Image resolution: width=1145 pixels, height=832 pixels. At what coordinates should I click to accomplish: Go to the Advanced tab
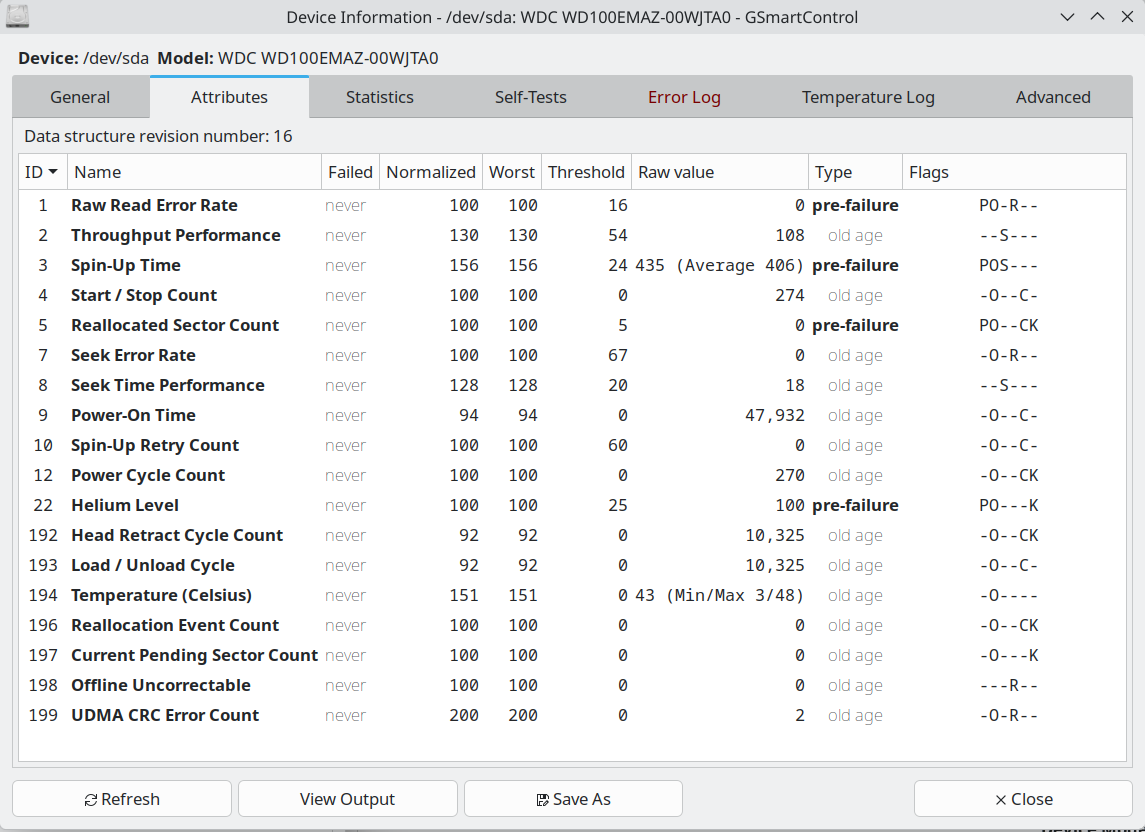click(x=1052, y=97)
